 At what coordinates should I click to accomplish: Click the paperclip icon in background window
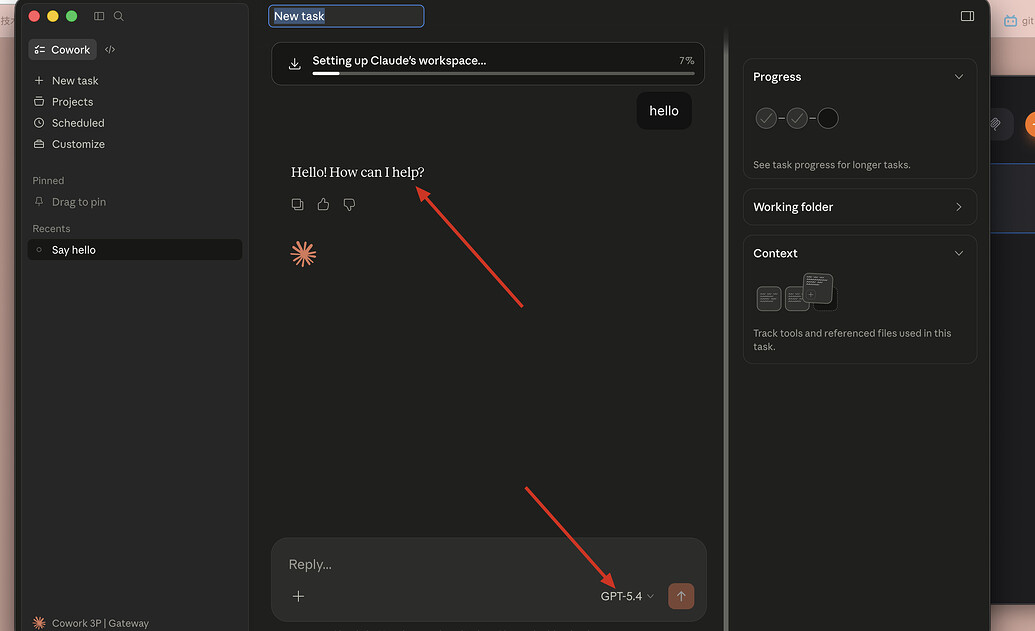pos(995,123)
